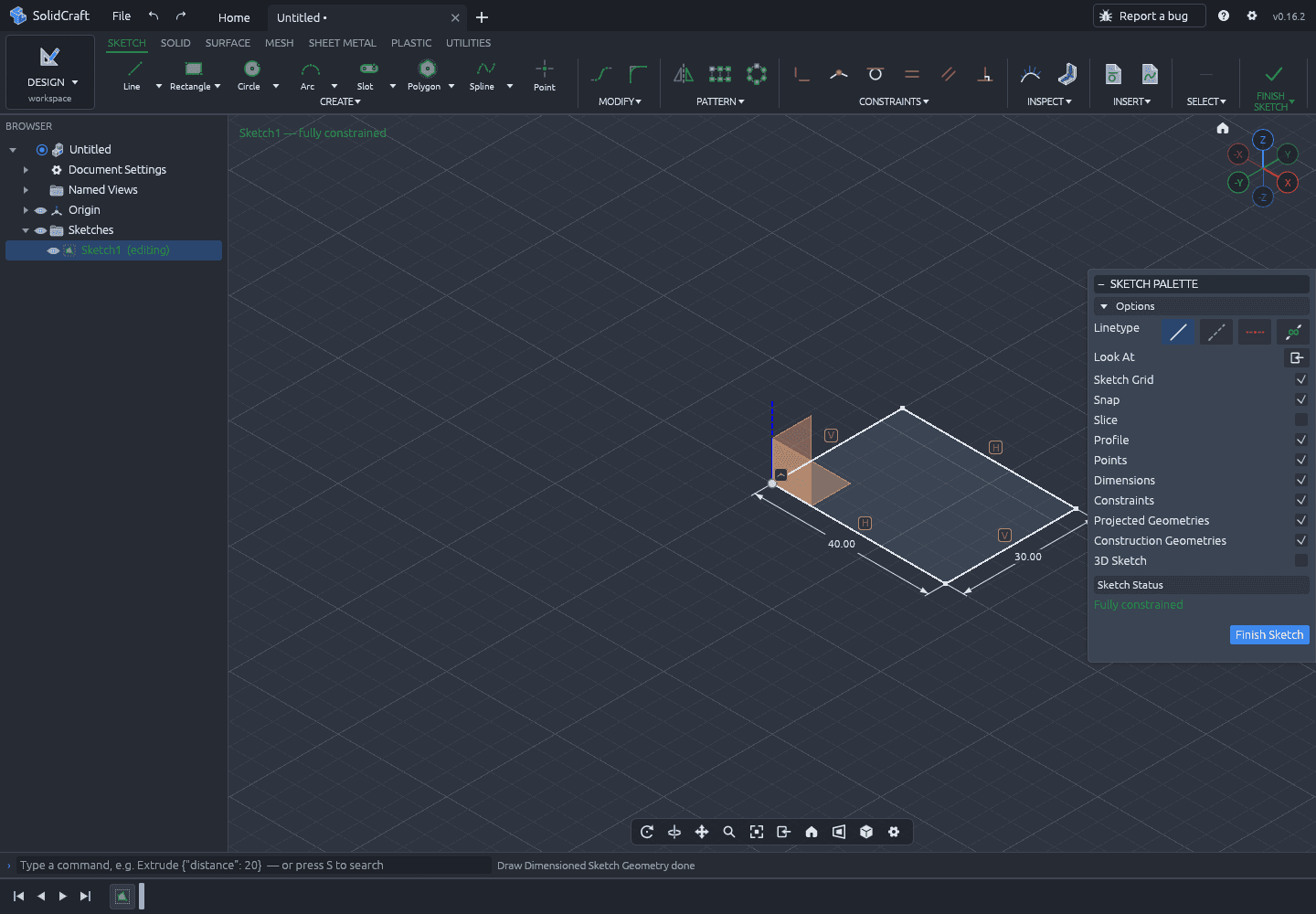Click the Finish Sketch button
Image resolution: width=1316 pixels, height=914 pixels.
click(x=1269, y=634)
